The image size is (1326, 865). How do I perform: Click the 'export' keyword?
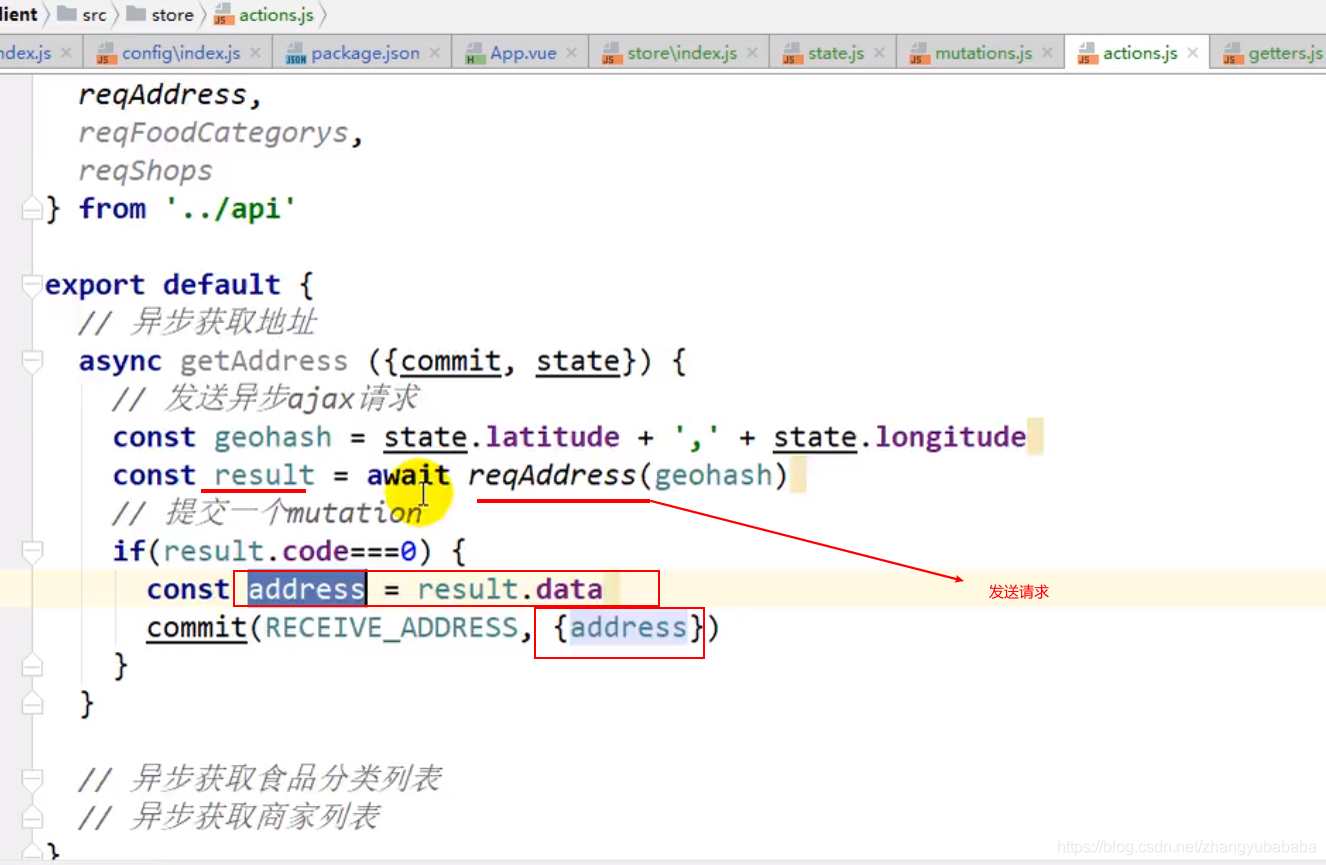(95, 285)
